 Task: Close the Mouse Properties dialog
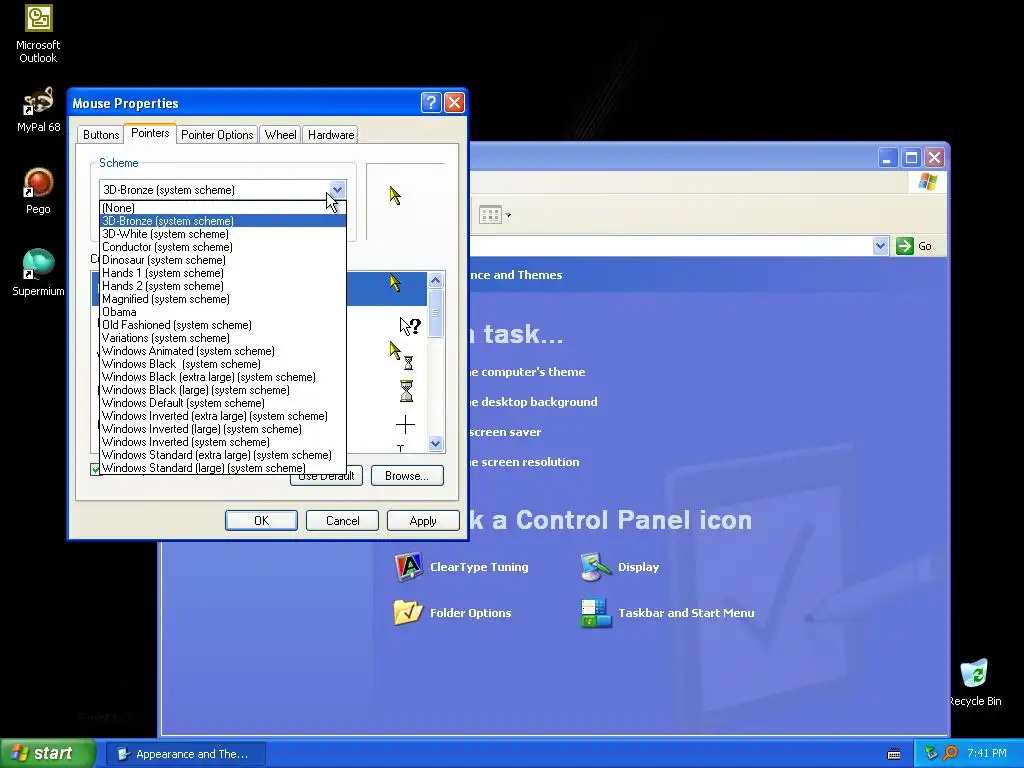455,103
